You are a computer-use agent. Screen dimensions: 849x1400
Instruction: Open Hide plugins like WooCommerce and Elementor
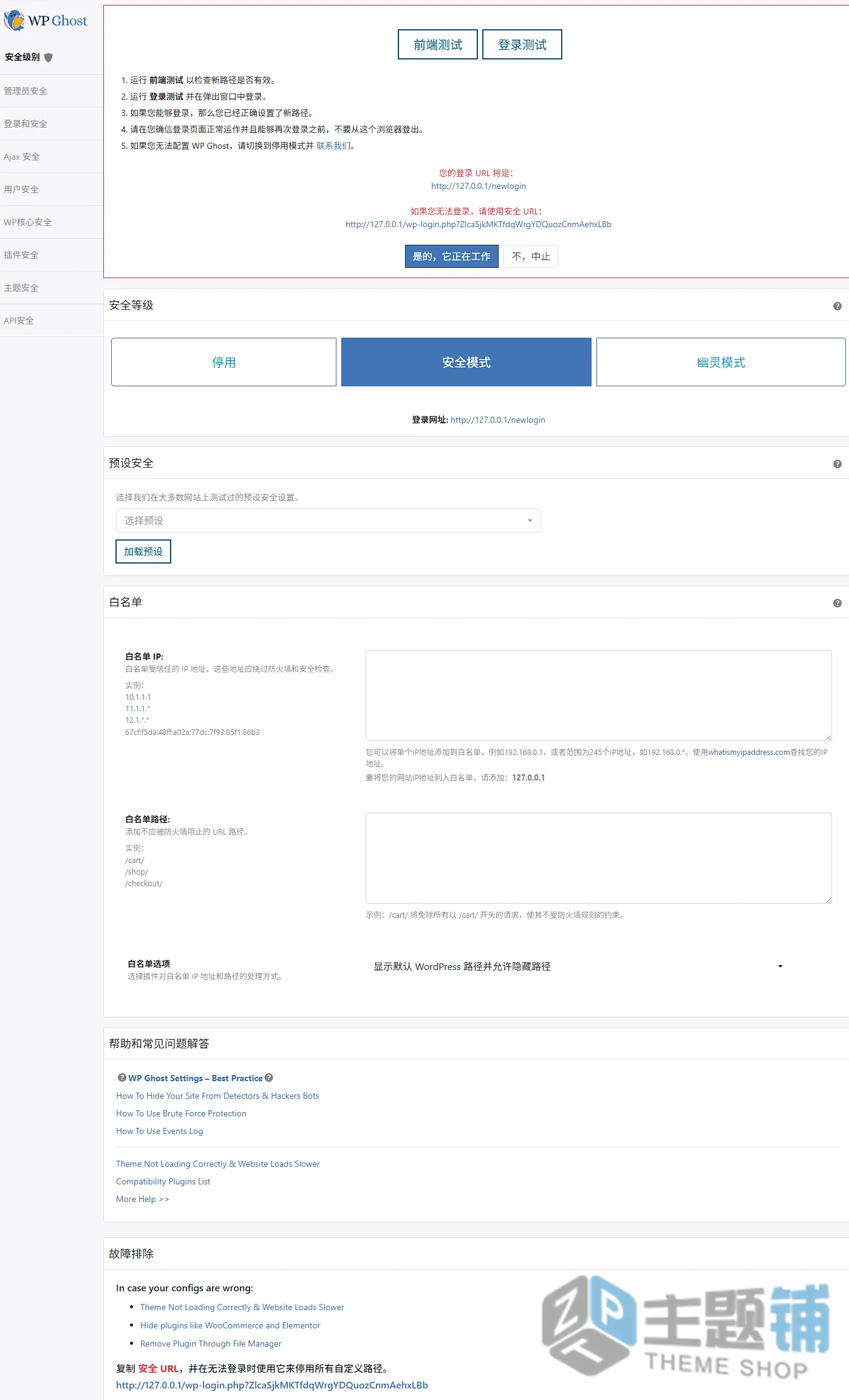[x=230, y=1325]
